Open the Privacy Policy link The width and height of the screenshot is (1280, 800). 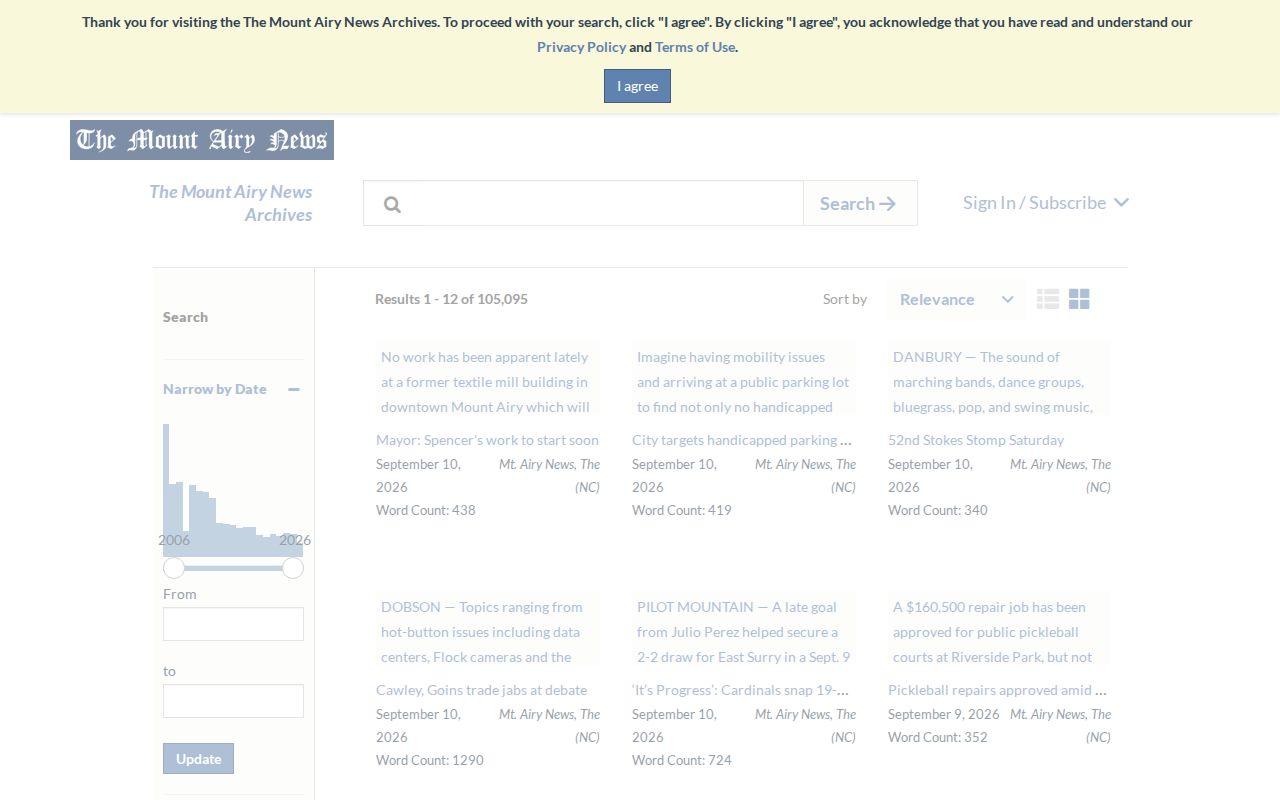pos(581,47)
